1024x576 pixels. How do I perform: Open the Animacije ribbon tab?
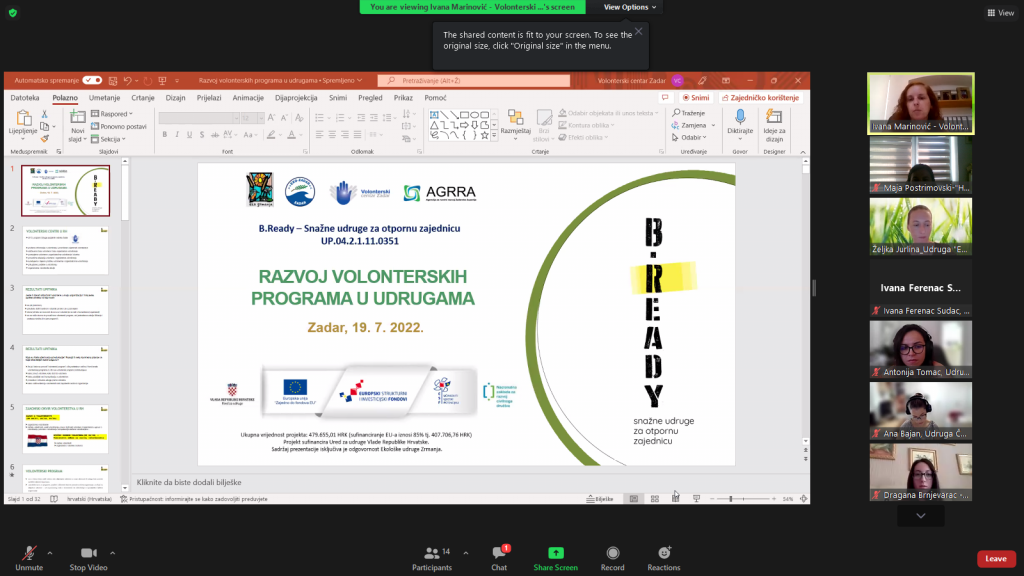248,98
